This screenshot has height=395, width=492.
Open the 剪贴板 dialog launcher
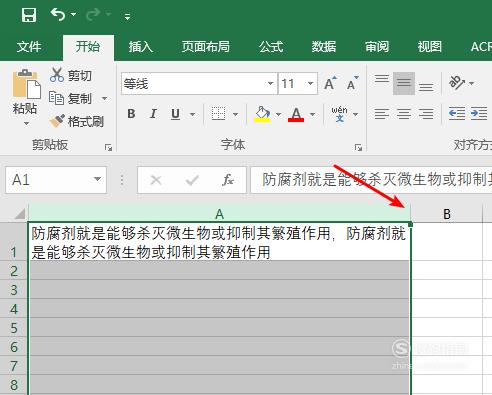coord(108,147)
